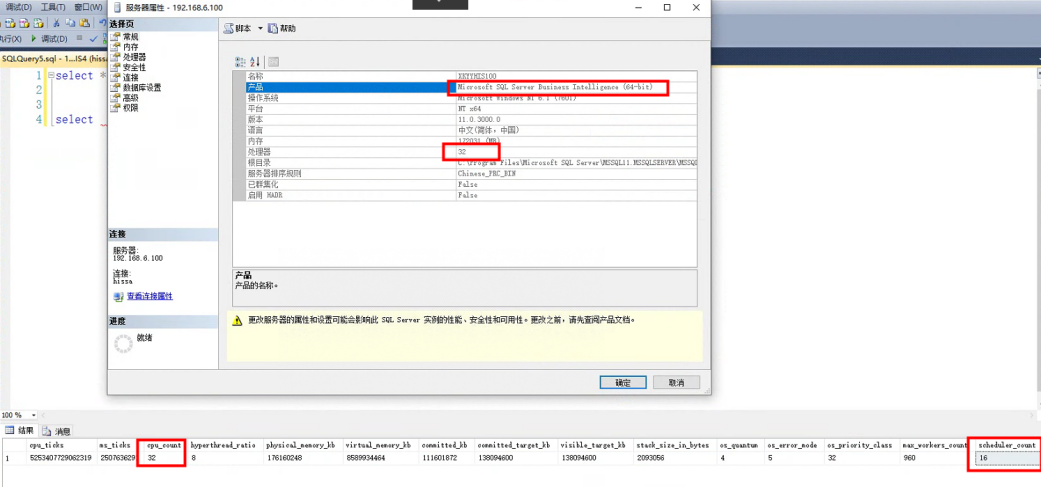The image size is (1041, 487).
Task: Click the Script (脚本) icon in the dialog toolbar
Action: [x=228, y=29]
